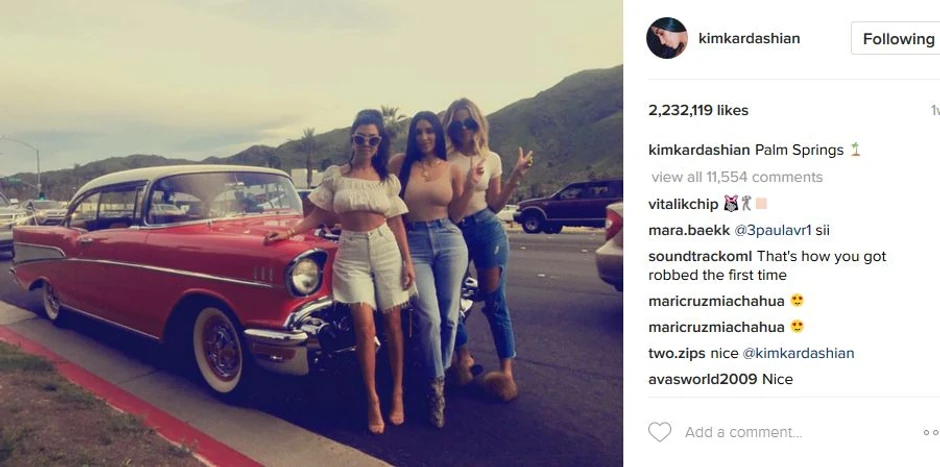Image resolution: width=940 pixels, height=467 pixels.
Task: Open the kimkardashian profile avatar
Action: [667, 38]
